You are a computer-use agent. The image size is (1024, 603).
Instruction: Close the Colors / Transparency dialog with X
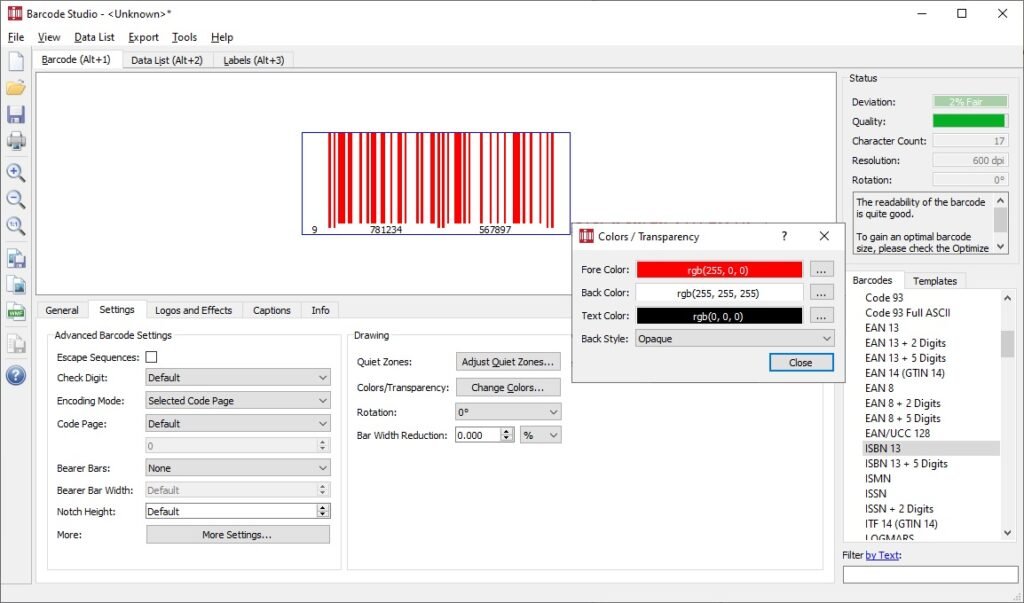coord(824,236)
